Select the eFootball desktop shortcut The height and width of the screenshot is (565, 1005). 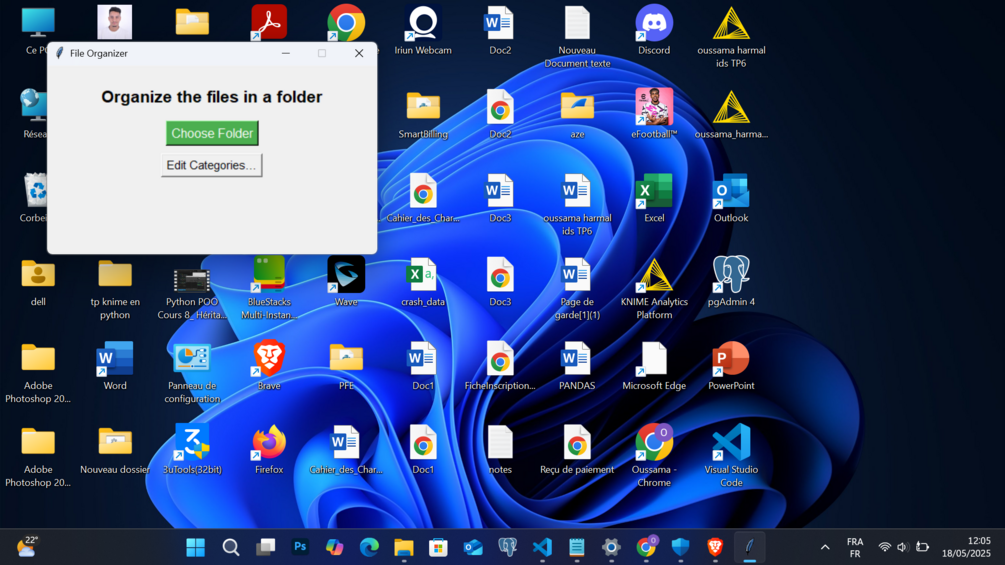coord(654,115)
